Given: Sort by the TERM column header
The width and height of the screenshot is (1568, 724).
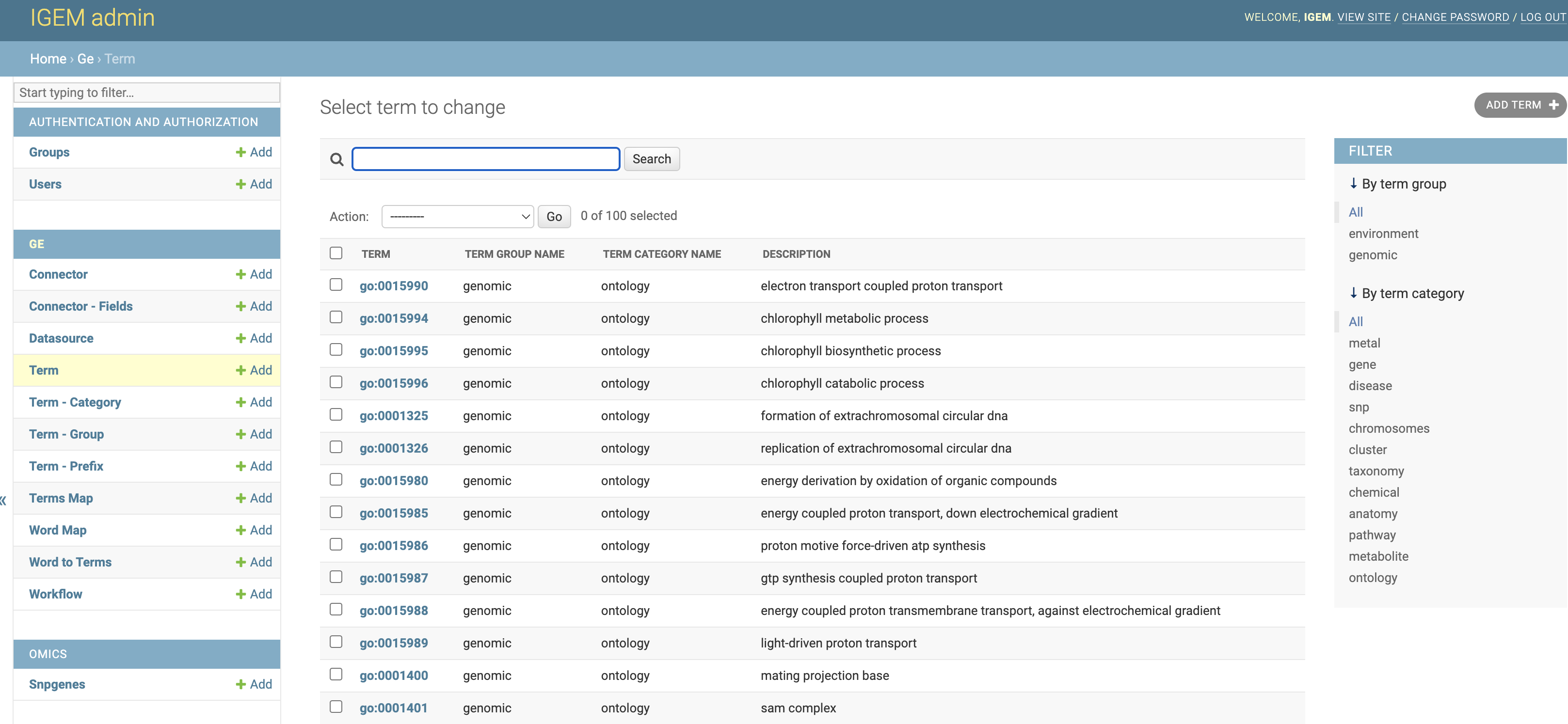Looking at the screenshot, I should (376, 254).
